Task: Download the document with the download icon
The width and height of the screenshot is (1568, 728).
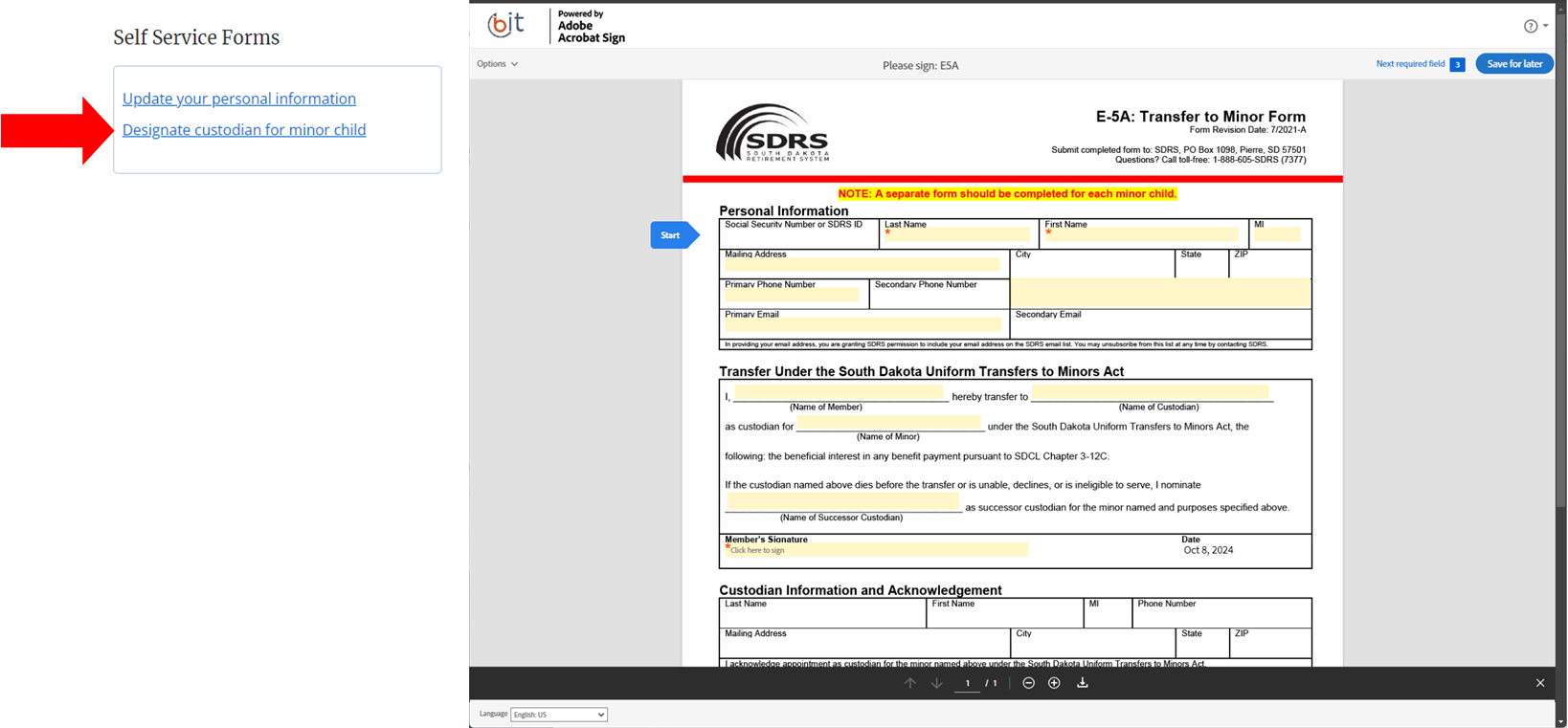Action: (1083, 683)
